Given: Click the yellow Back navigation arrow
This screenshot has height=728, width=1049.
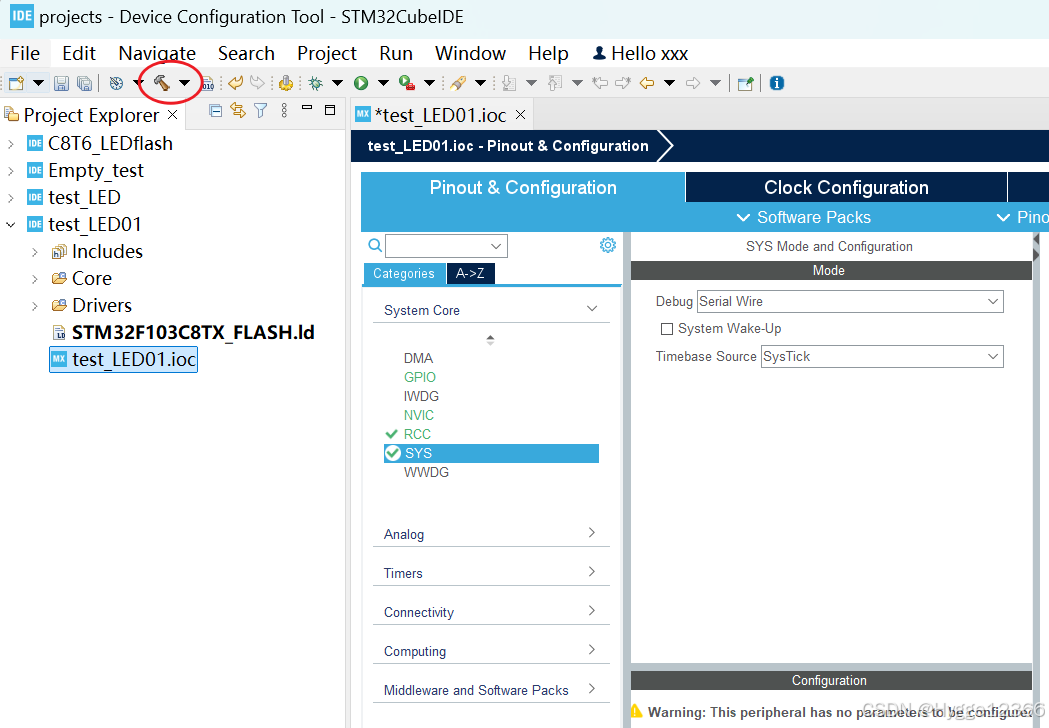Looking at the screenshot, I should (646, 83).
